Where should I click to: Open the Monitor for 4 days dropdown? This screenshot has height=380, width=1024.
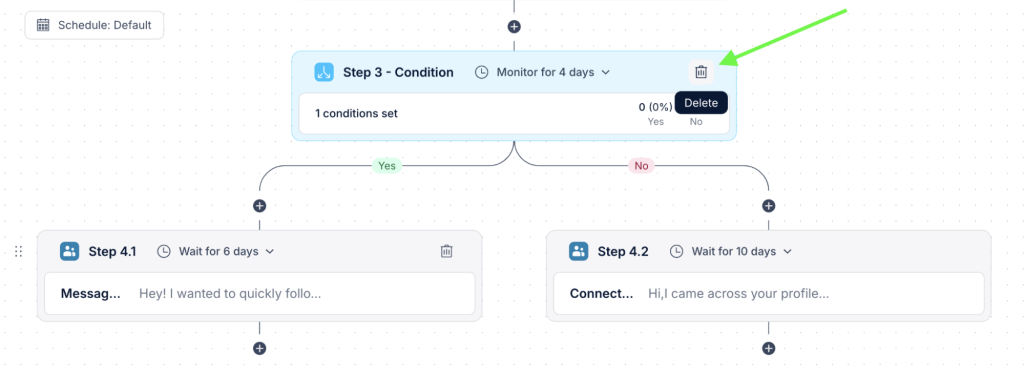pyautogui.click(x=542, y=72)
